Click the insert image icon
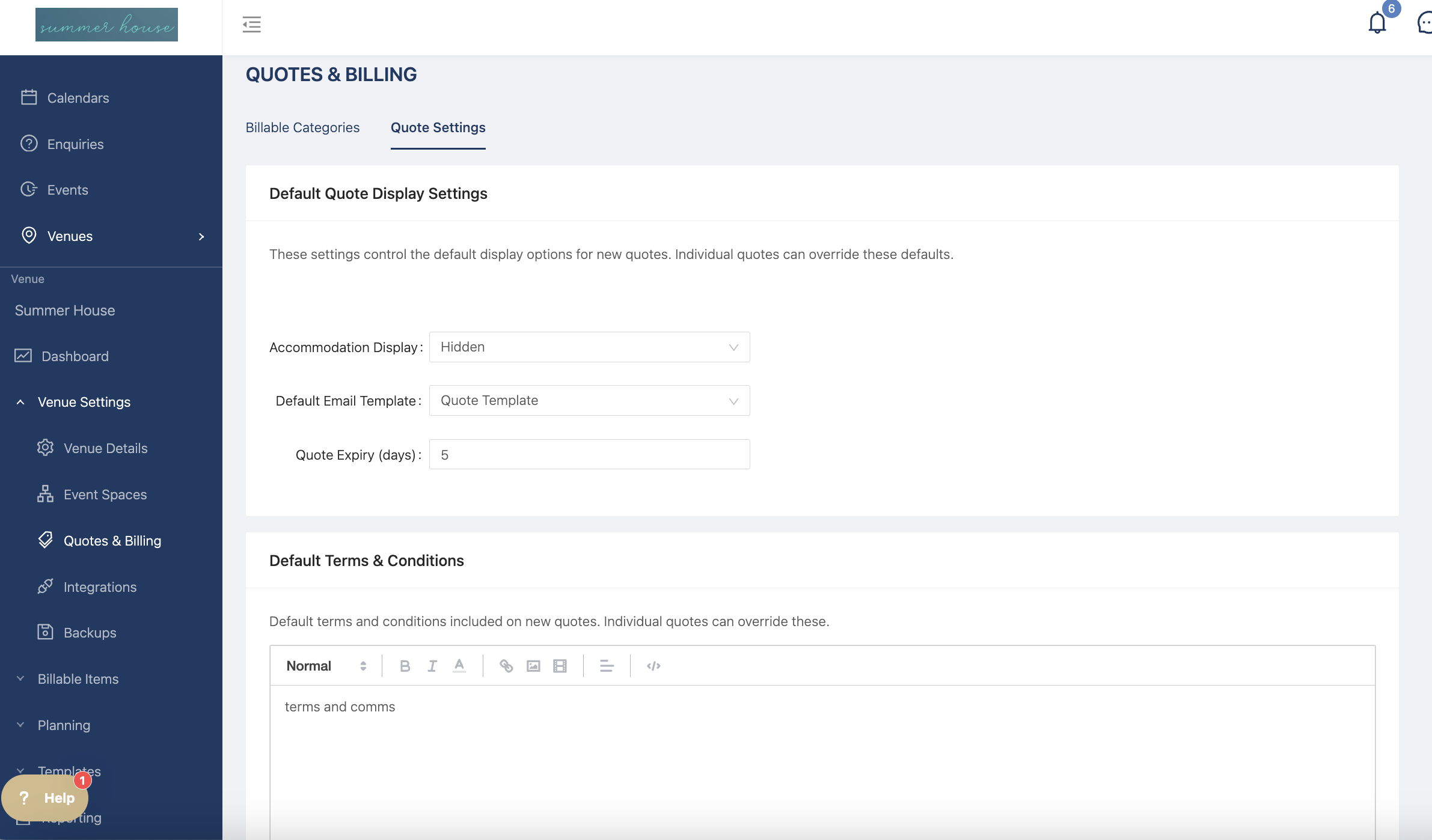Screen dimensions: 1432x840 click(x=533, y=666)
